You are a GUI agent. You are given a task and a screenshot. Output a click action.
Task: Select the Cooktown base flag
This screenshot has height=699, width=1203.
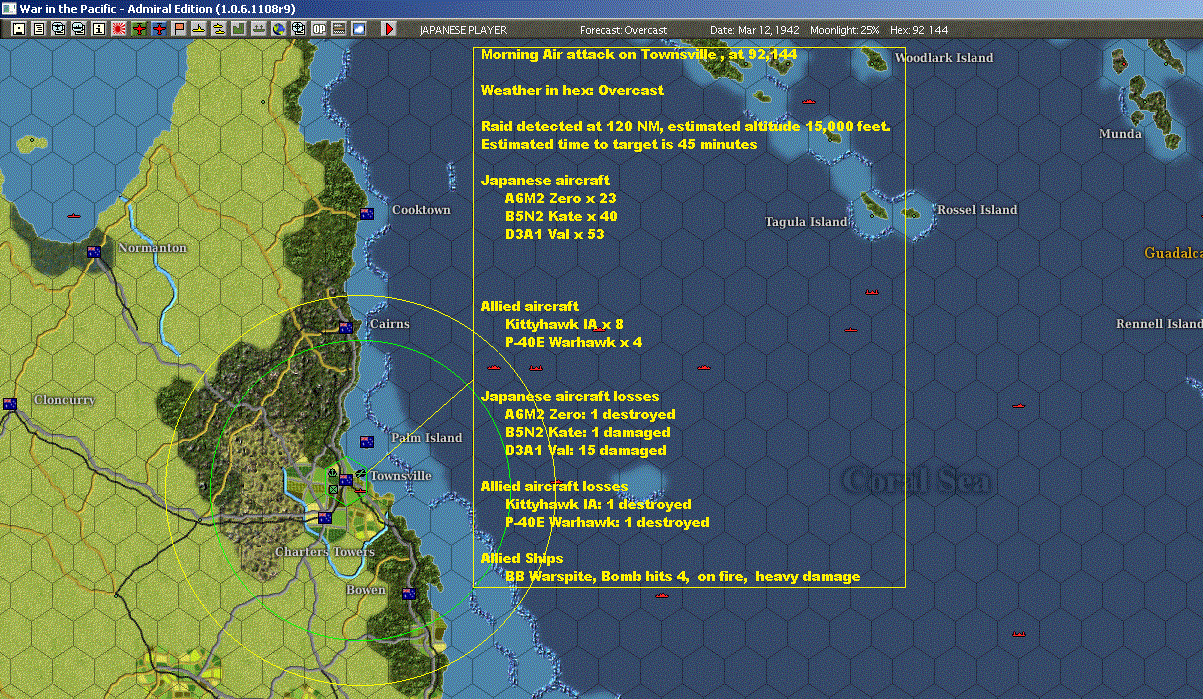click(367, 214)
